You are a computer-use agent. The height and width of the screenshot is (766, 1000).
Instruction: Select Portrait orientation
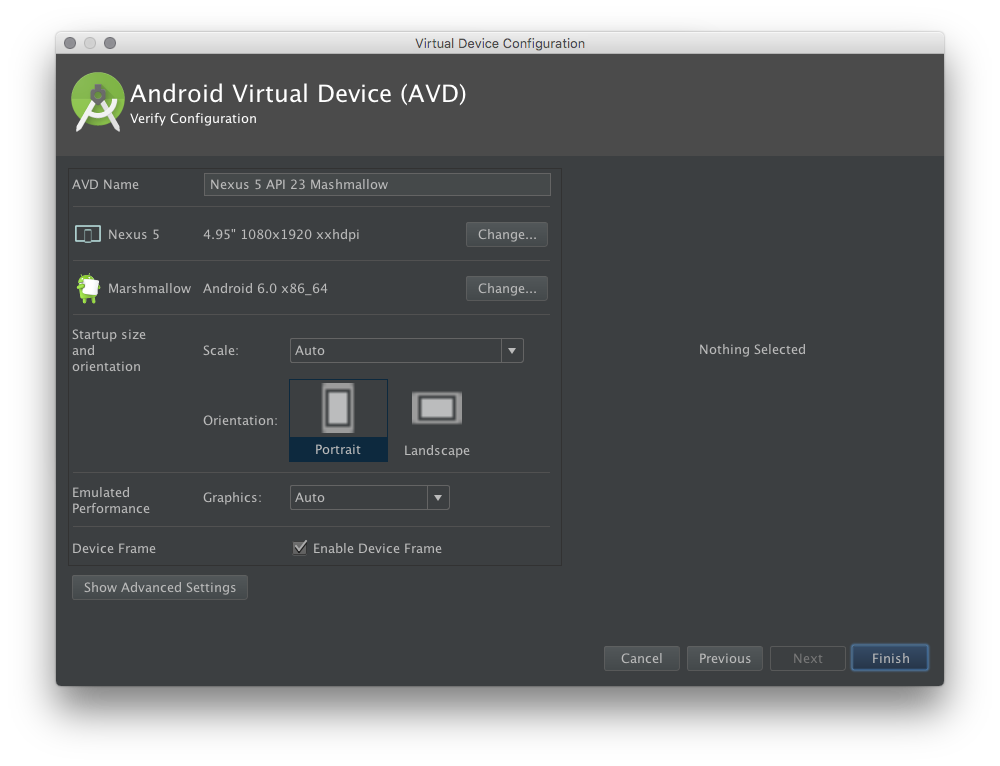click(338, 420)
